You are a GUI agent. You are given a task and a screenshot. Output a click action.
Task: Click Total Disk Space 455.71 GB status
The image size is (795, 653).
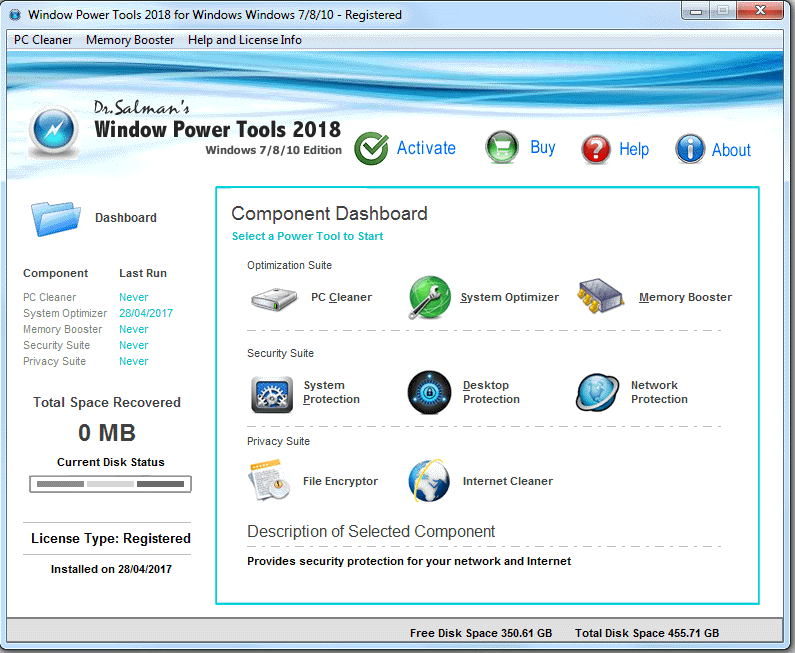click(x=647, y=633)
